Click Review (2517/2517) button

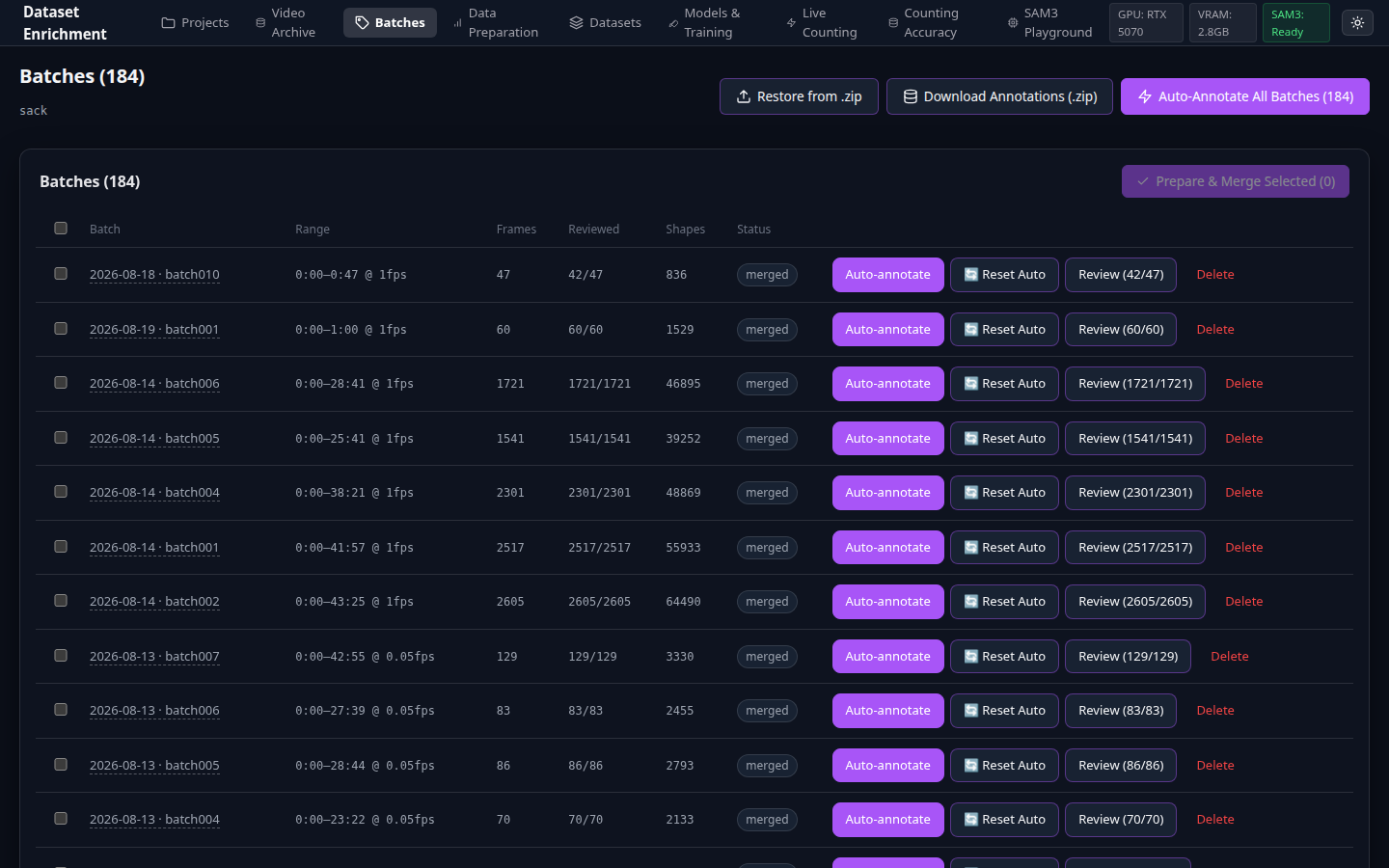click(x=1135, y=548)
